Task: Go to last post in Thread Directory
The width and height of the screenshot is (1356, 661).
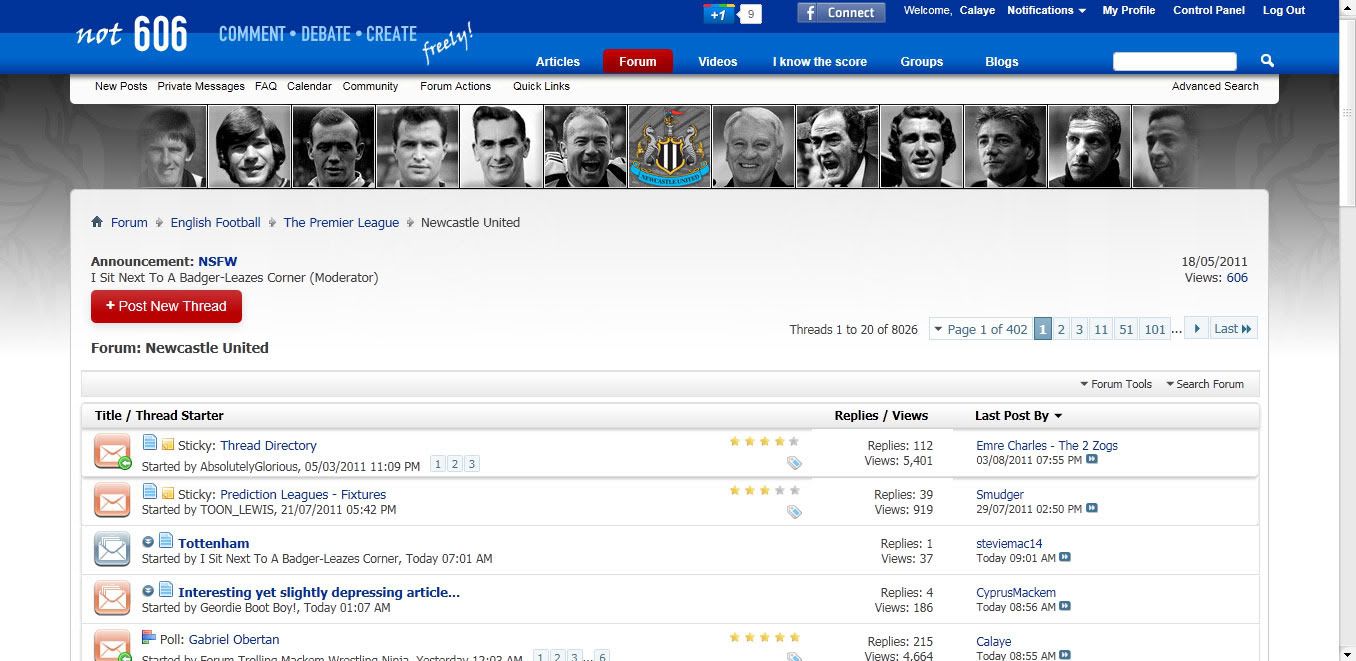Action: pos(1092,460)
